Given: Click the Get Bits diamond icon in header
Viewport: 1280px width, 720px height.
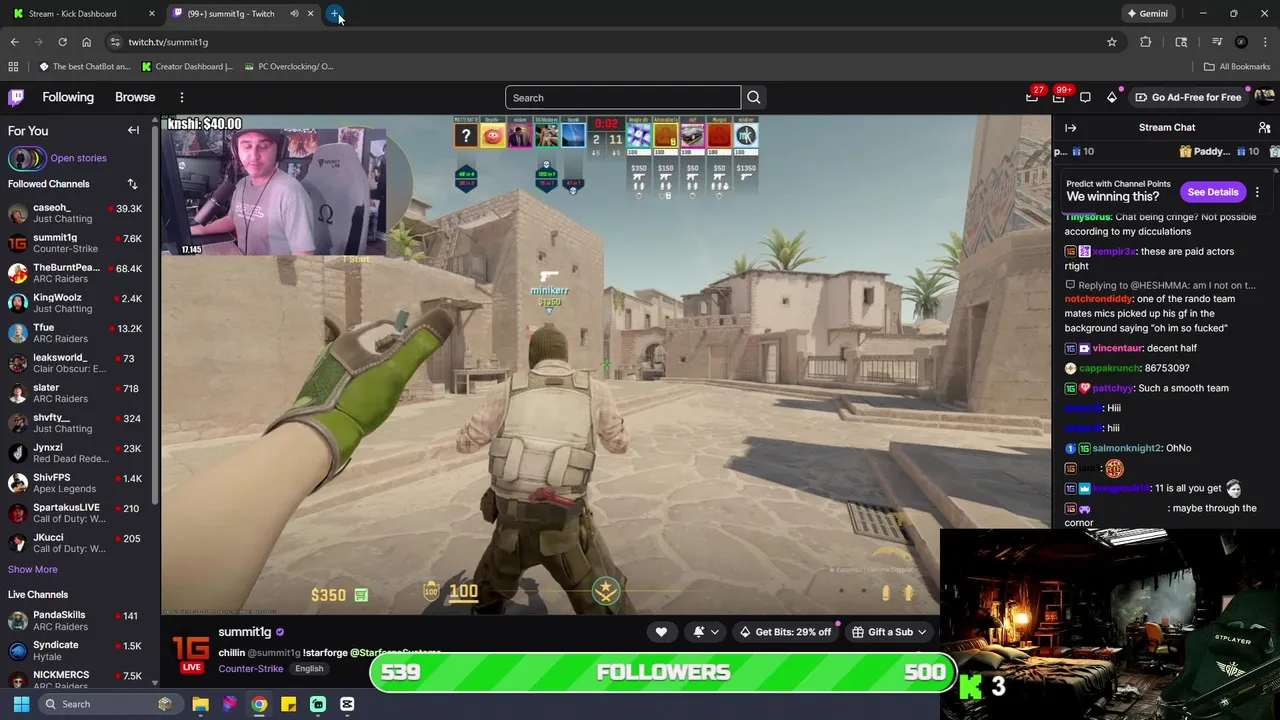Looking at the screenshot, I should click(1111, 97).
